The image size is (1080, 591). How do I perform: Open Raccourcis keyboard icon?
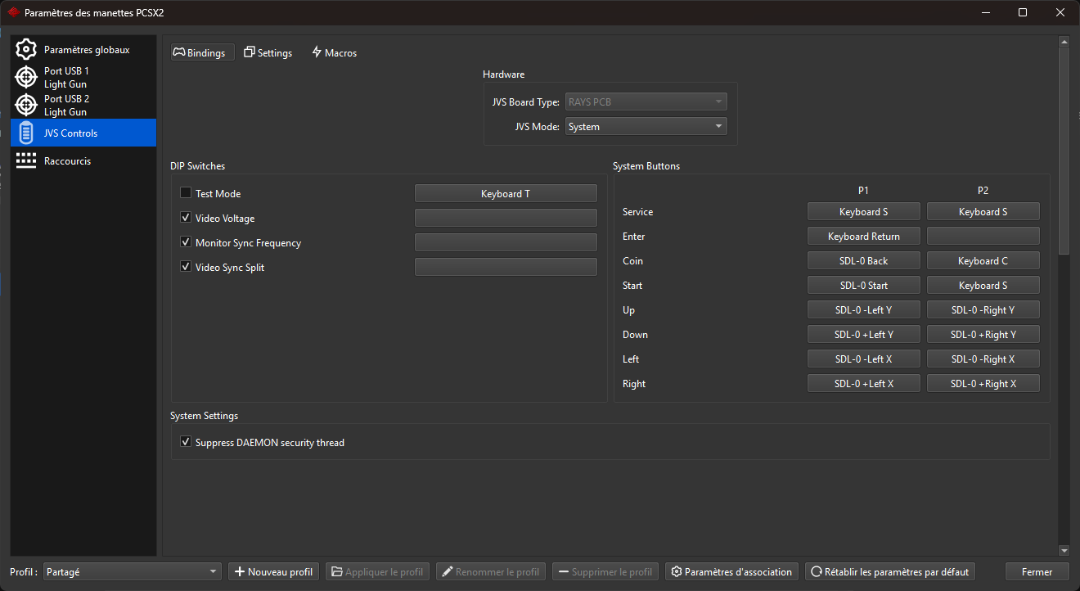(26, 160)
